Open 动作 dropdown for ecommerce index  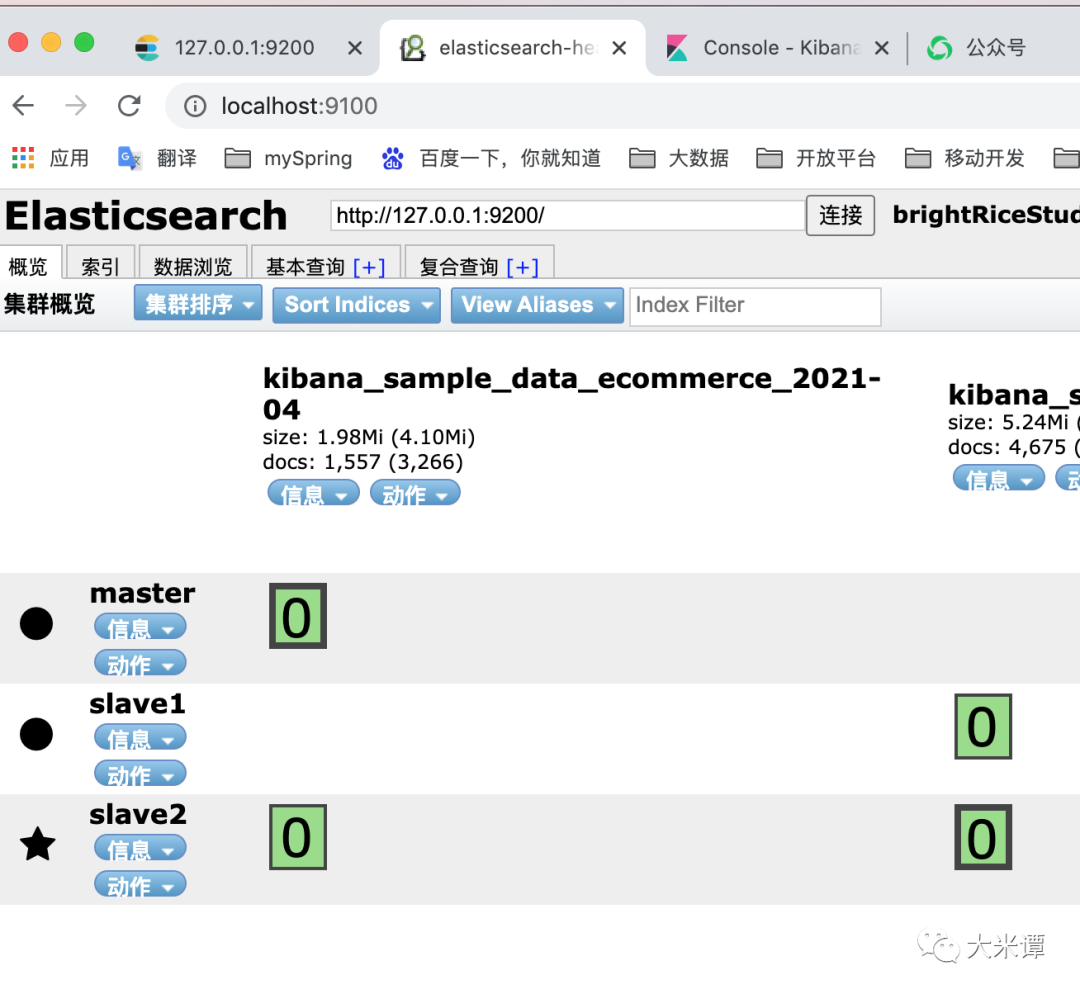(x=415, y=493)
